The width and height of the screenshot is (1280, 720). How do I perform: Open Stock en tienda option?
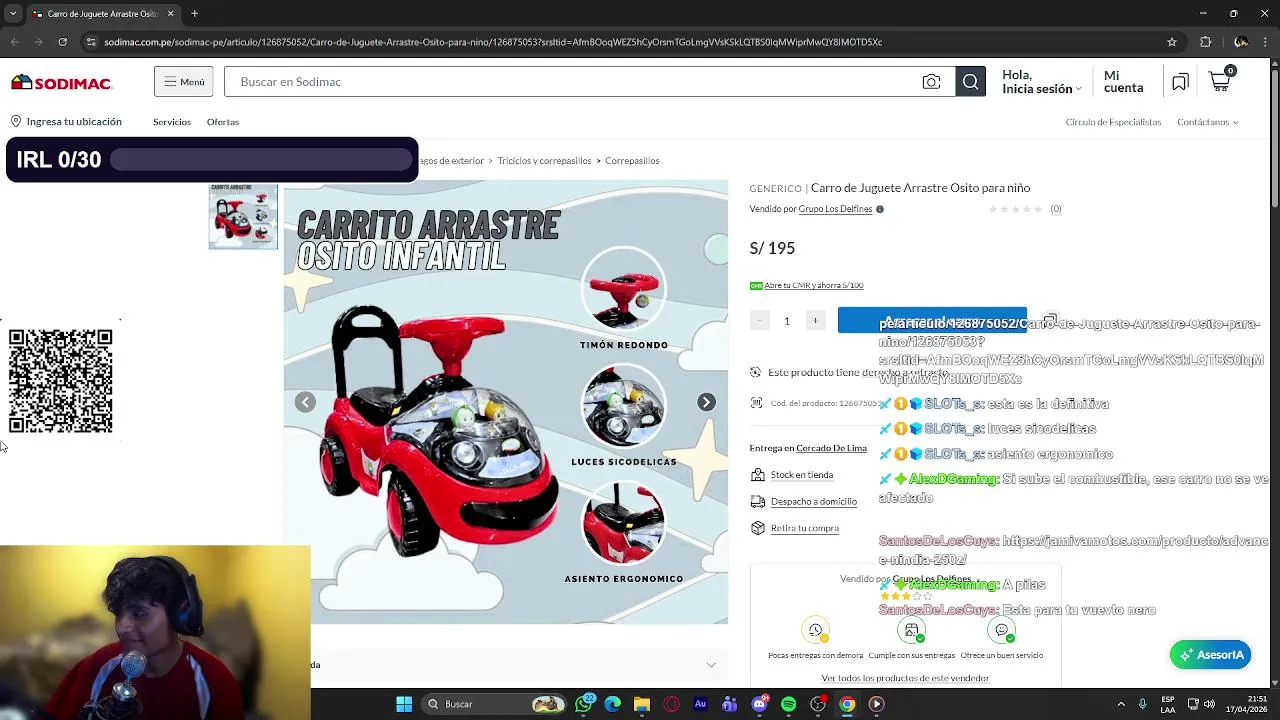coord(801,475)
